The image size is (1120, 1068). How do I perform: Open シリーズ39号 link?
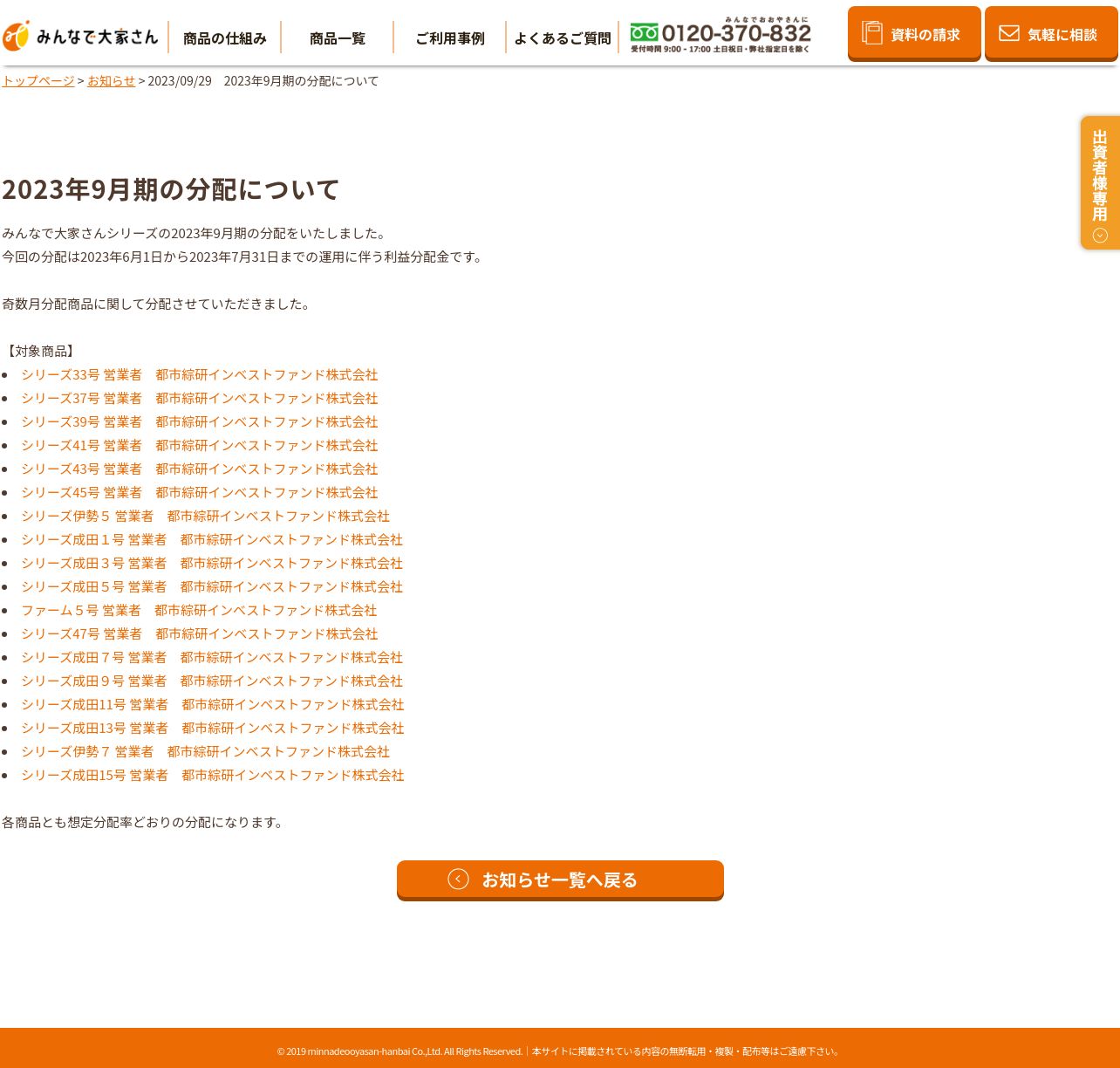click(199, 421)
